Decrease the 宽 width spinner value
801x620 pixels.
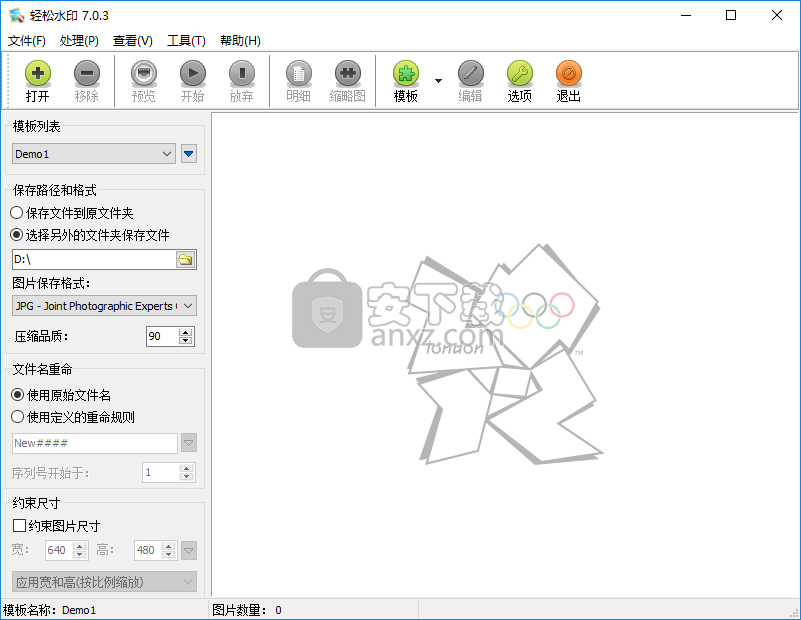tap(80, 555)
